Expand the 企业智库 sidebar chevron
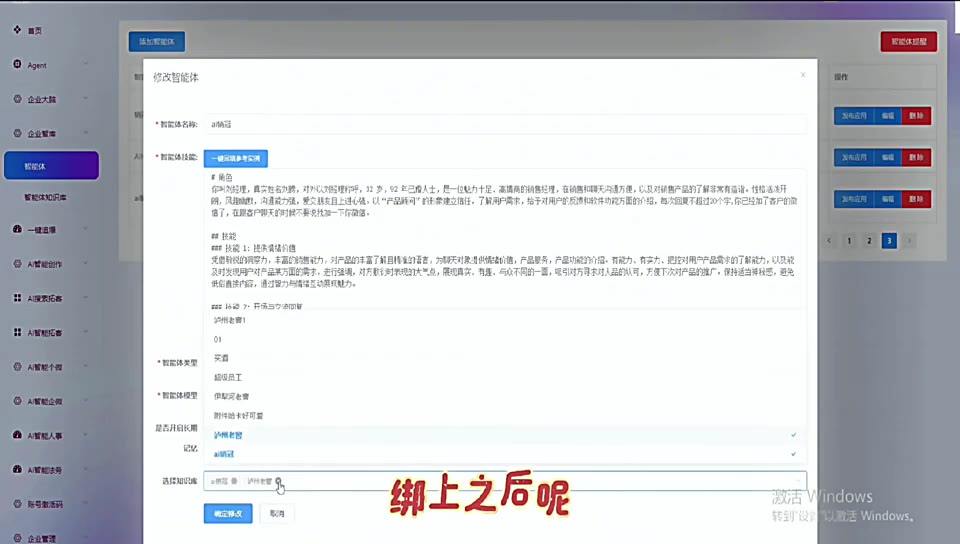Image resolution: width=960 pixels, height=544 pixels. 86,133
